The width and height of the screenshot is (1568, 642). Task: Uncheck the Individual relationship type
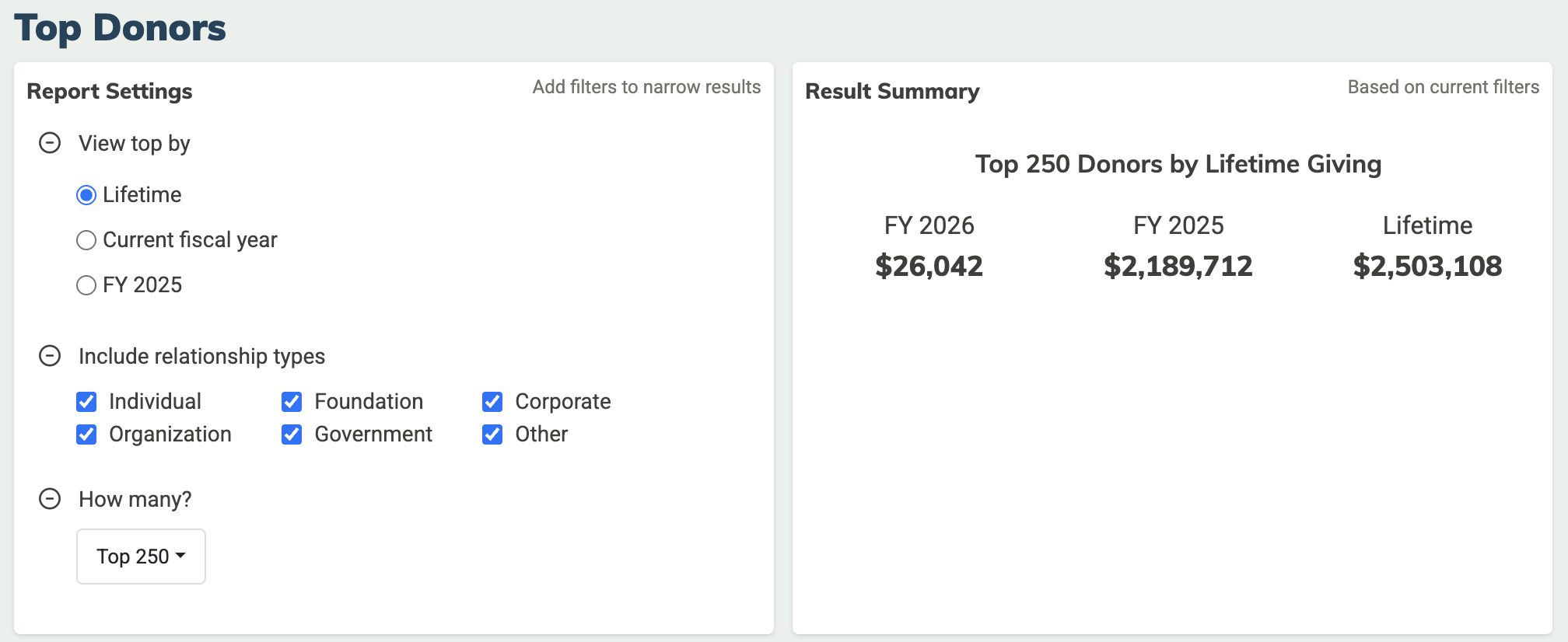[x=86, y=402]
